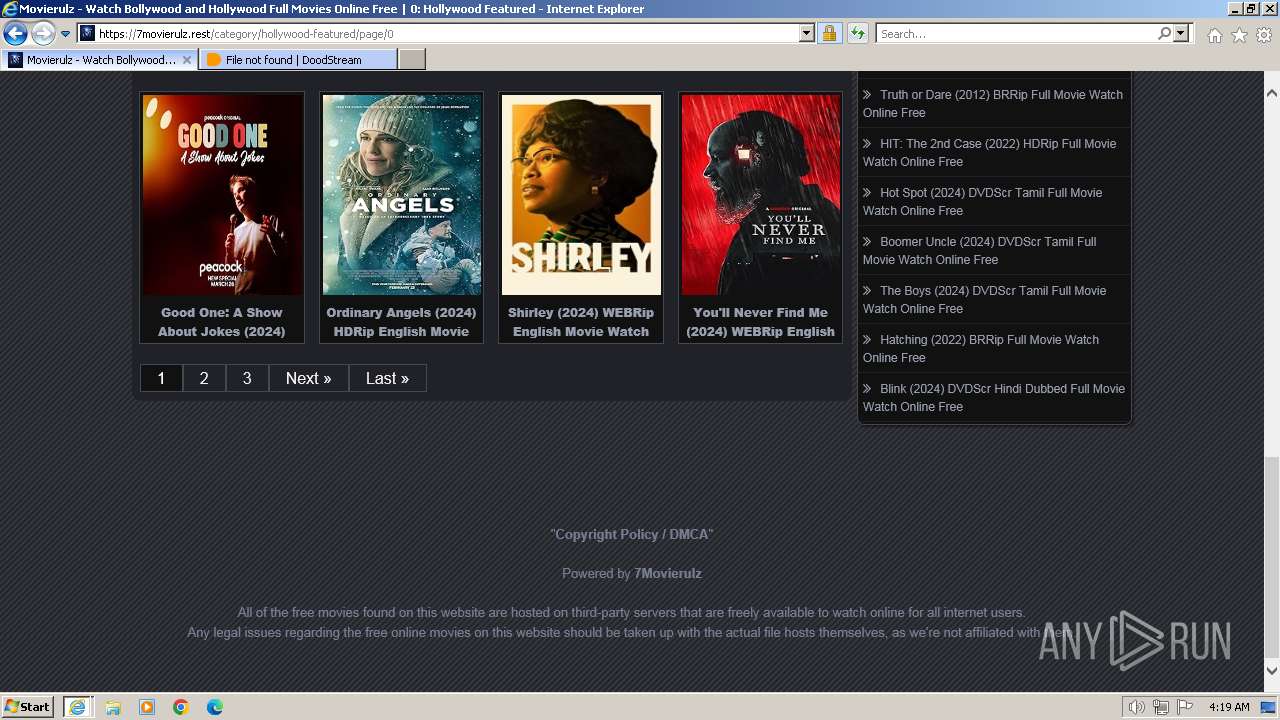Open the Shirley movie poster

coord(581,194)
